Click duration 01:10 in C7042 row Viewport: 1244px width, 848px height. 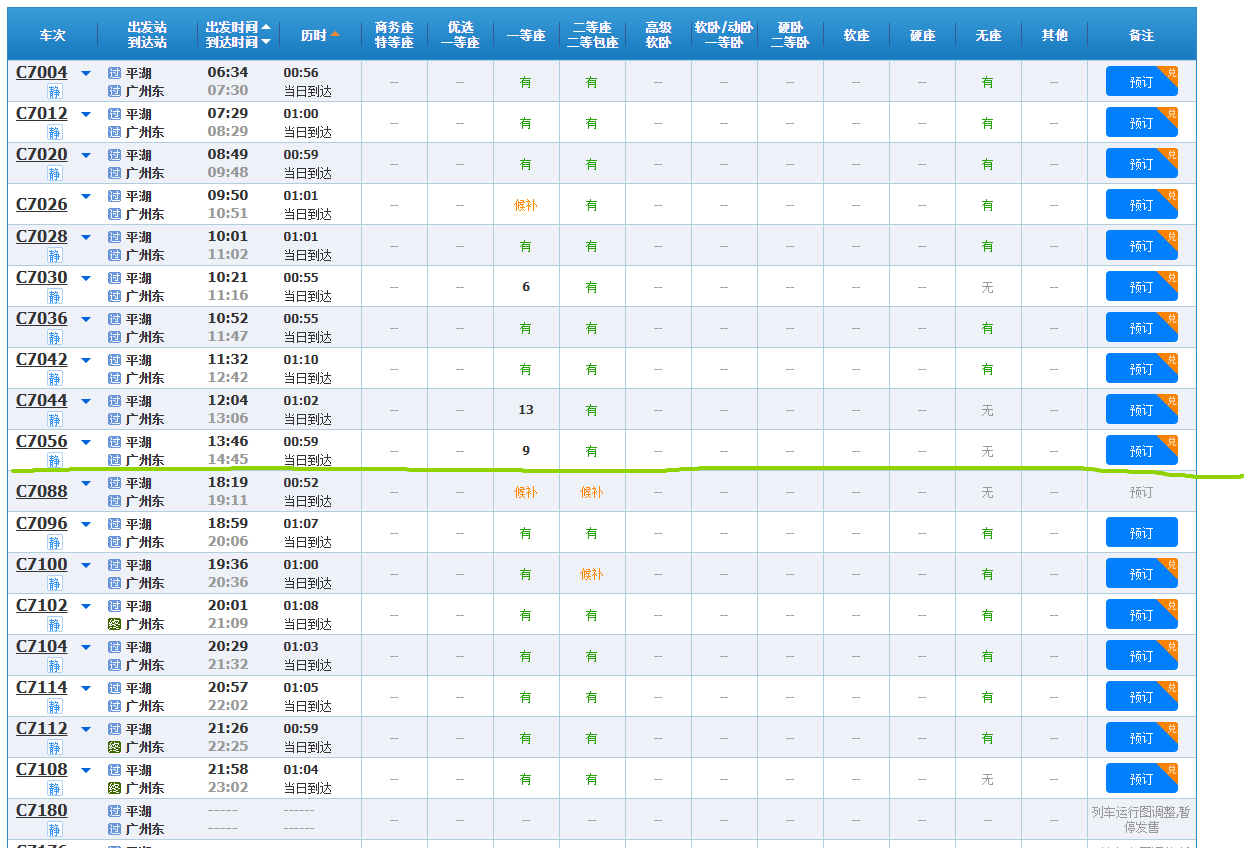301,359
